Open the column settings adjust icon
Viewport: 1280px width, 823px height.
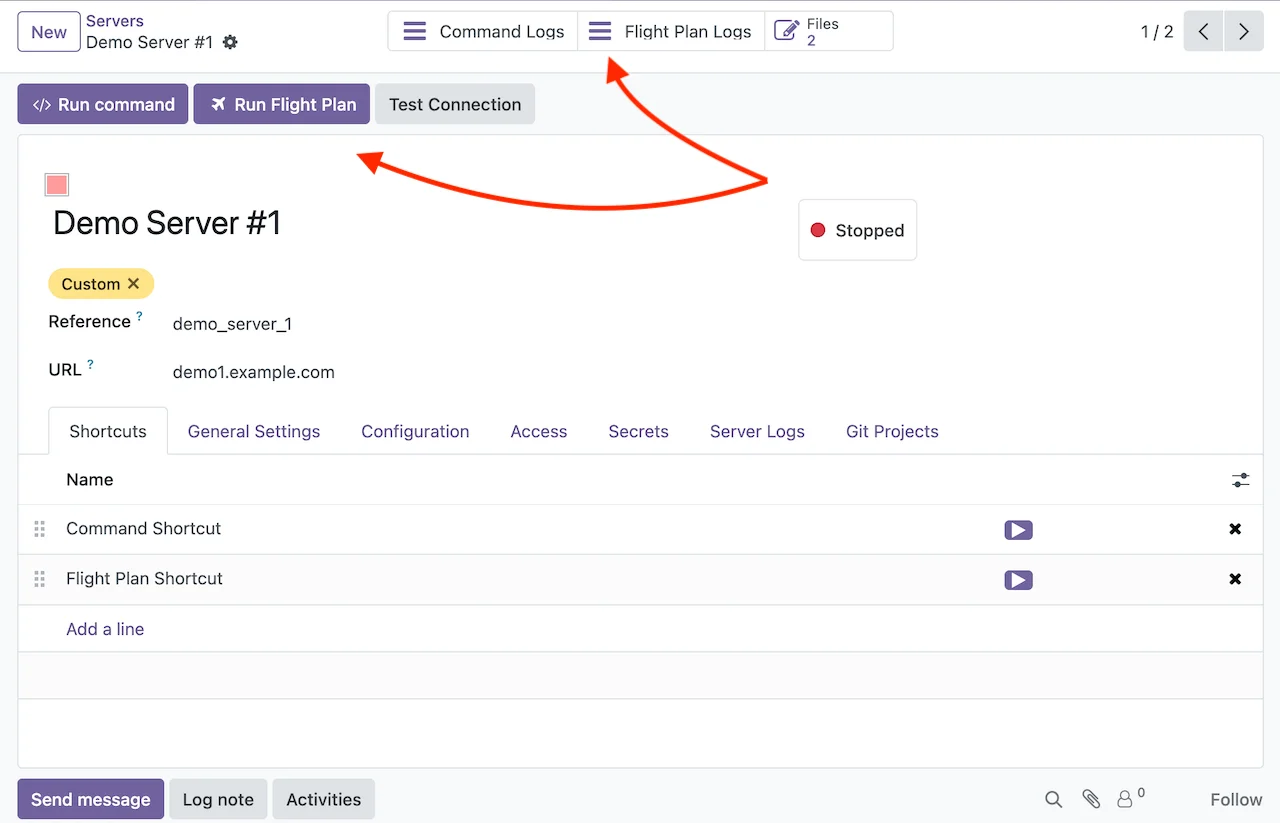coord(1240,480)
